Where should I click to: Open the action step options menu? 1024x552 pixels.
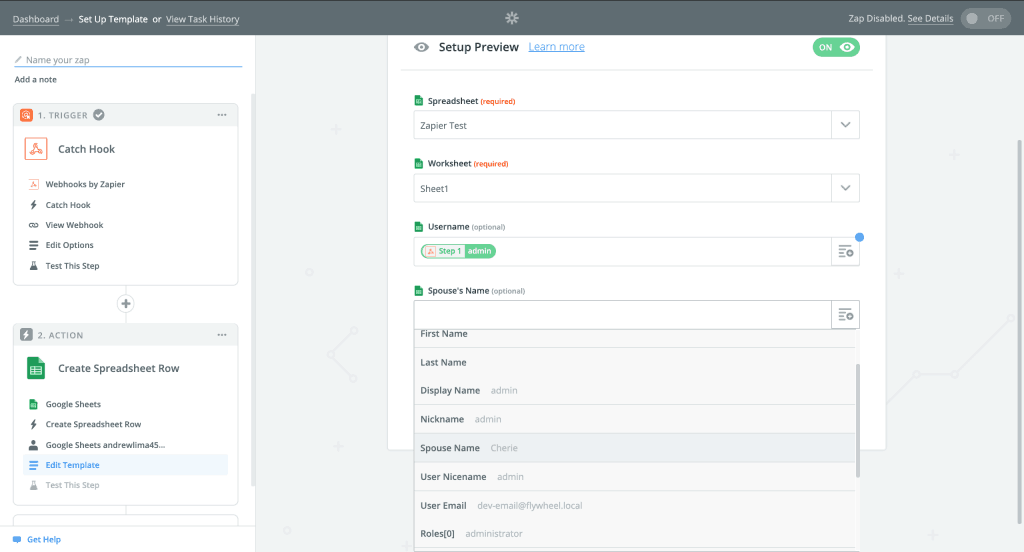pos(222,334)
